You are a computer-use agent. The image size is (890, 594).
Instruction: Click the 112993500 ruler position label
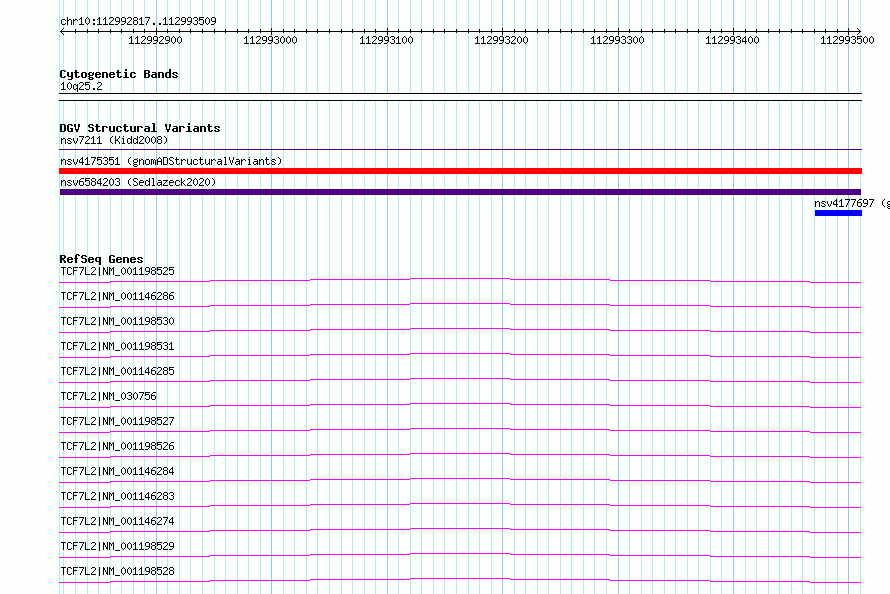[847, 40]
